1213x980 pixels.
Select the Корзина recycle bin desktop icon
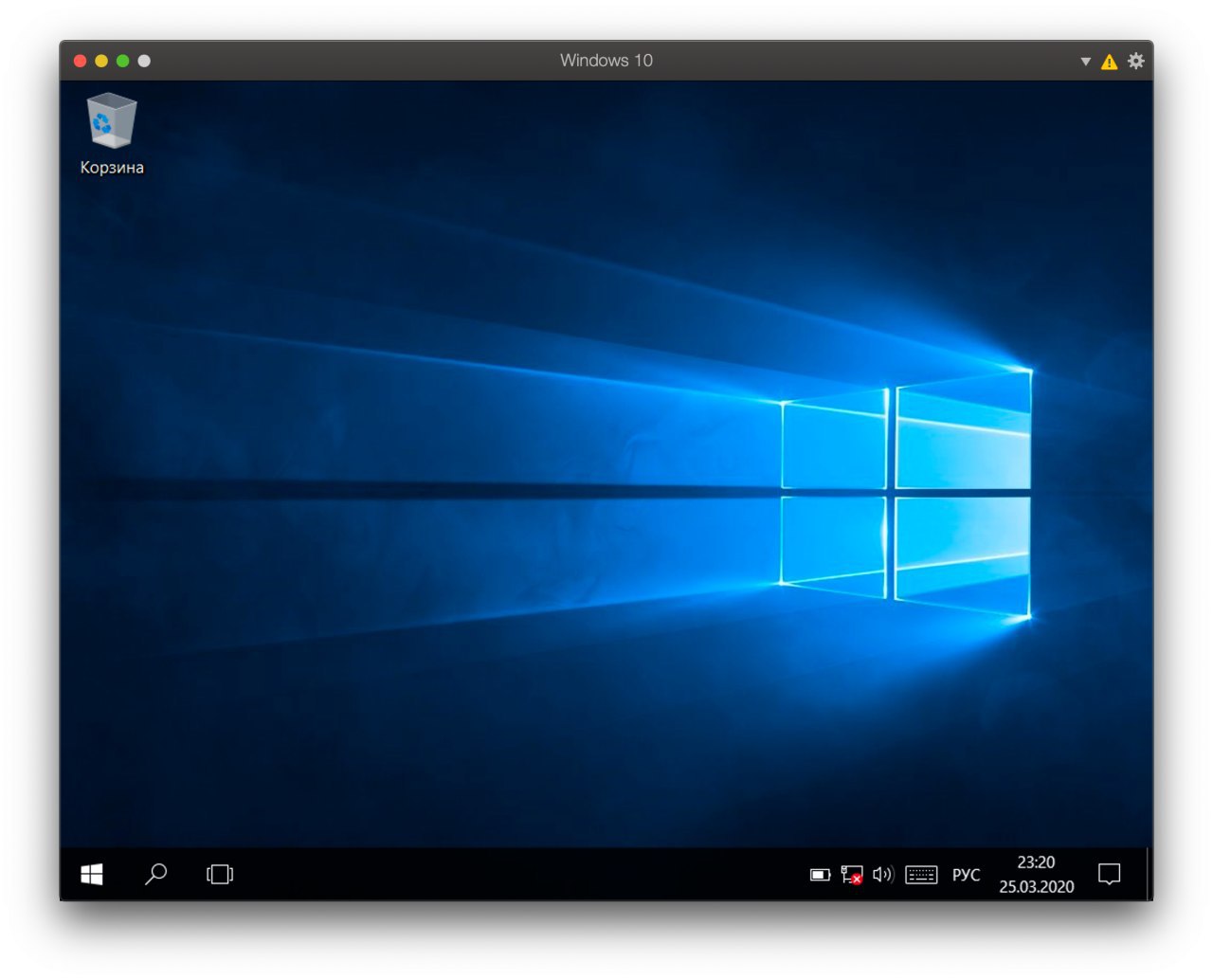pyautogui.click(x=112, y=135)
